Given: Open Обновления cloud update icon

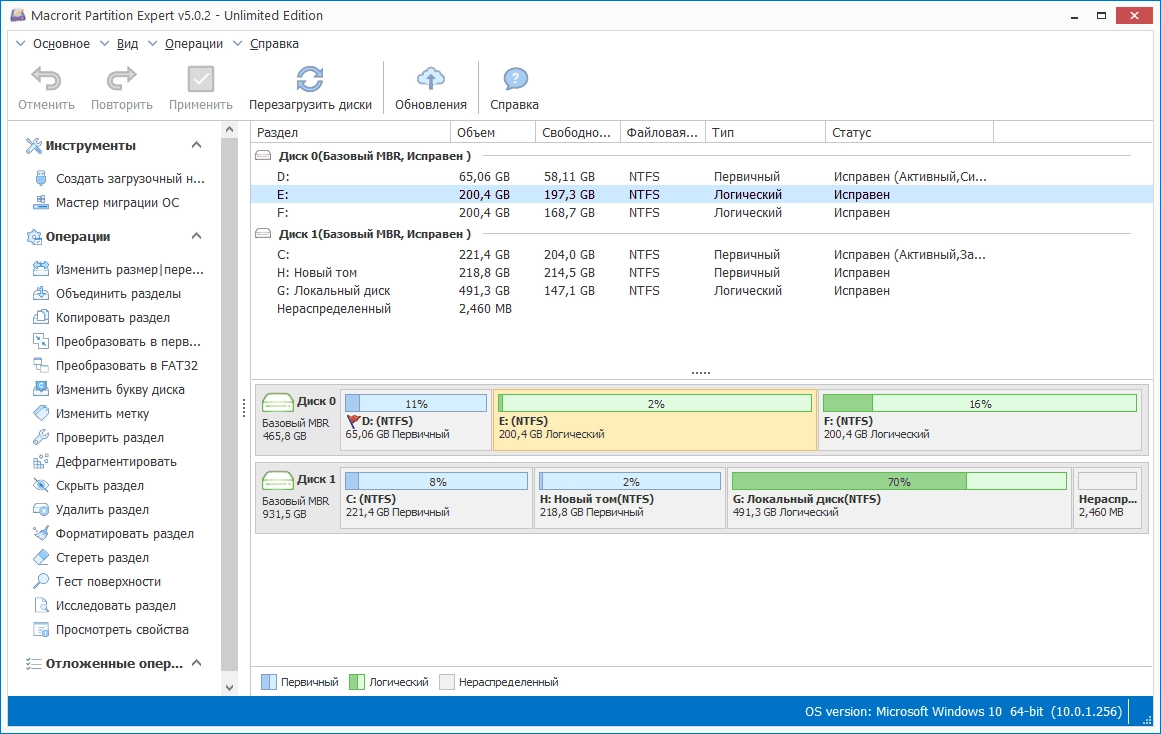Looking at the screenshot, I should (x=430, y=79).
